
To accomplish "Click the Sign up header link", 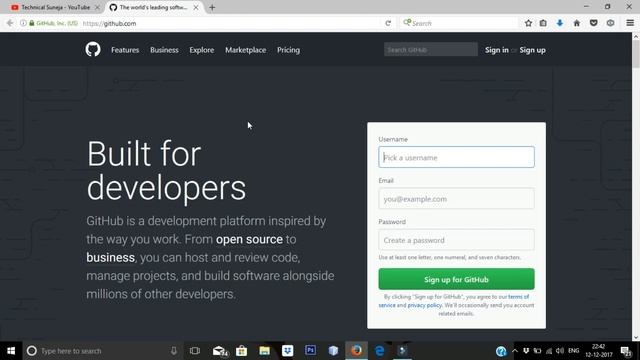I will 532,50.
